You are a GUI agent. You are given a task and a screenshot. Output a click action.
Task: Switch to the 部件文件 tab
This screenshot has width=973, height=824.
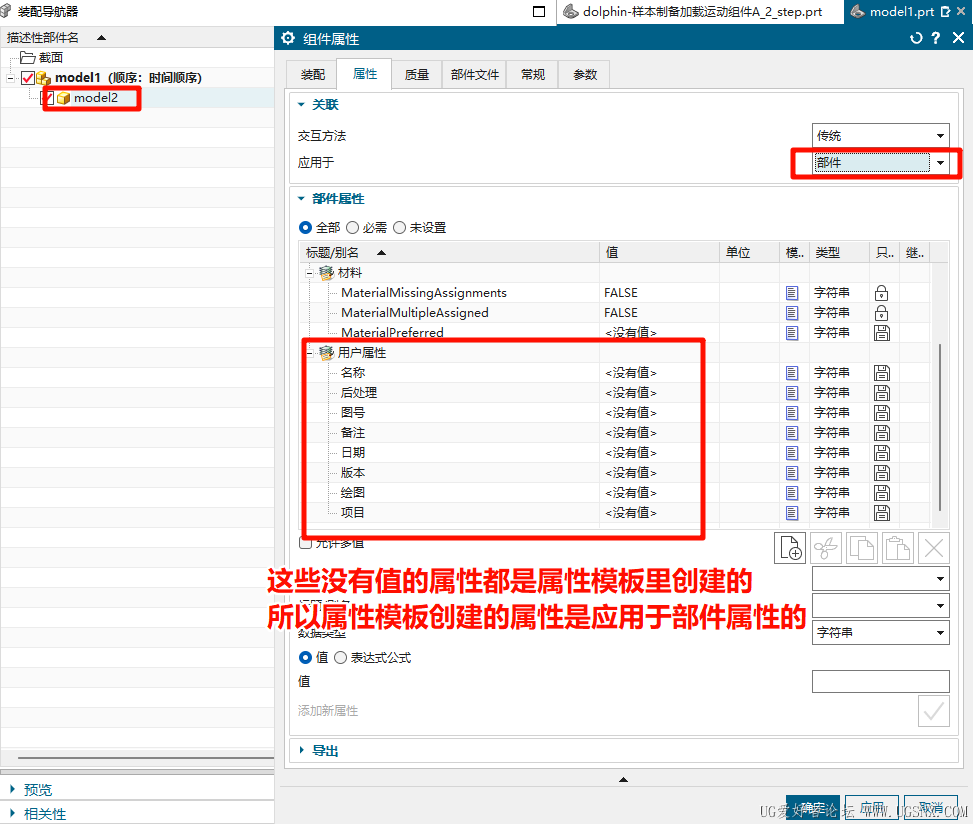tap(474, 74)
